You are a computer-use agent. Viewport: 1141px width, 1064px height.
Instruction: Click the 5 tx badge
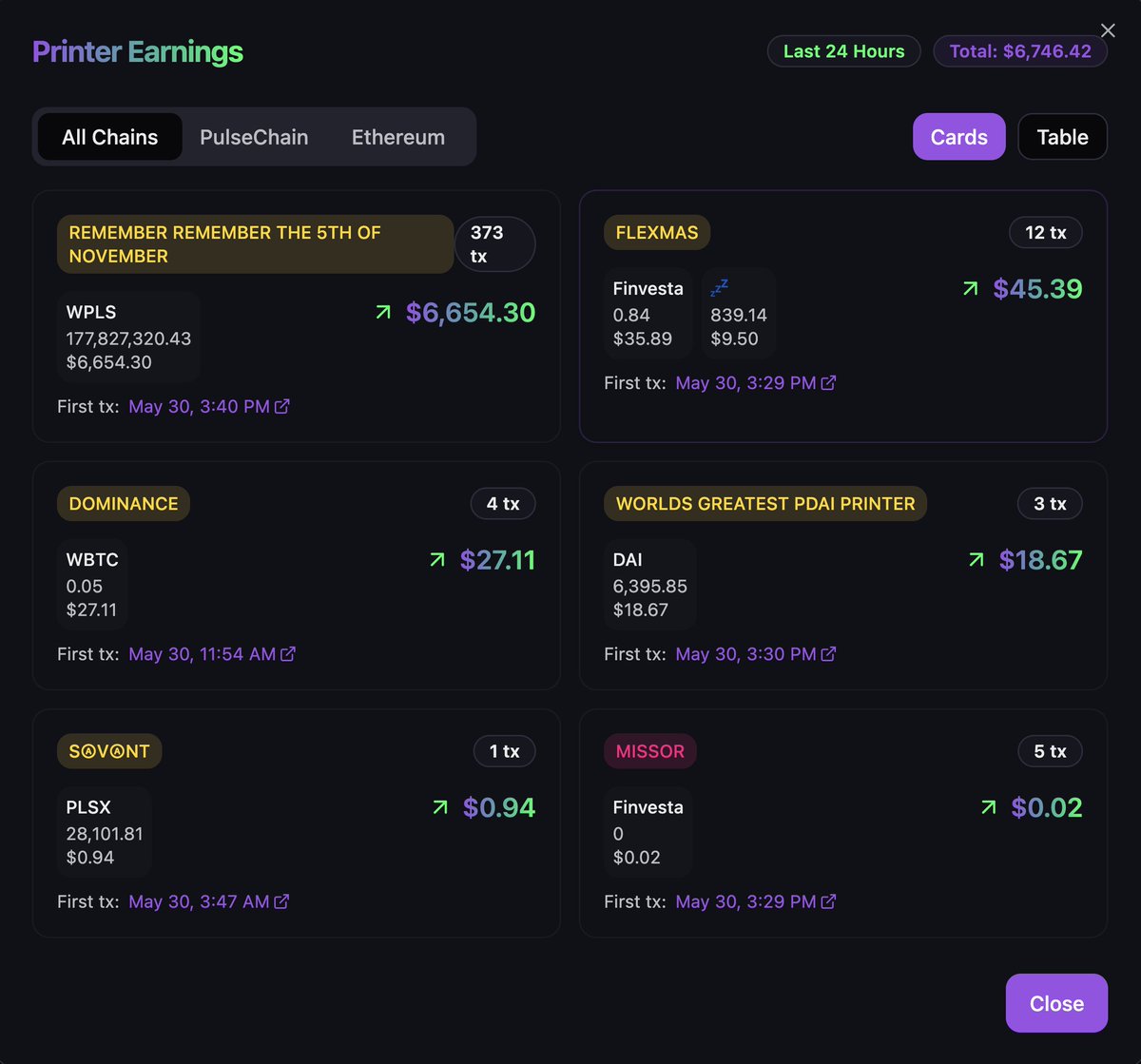point(1050,751)
